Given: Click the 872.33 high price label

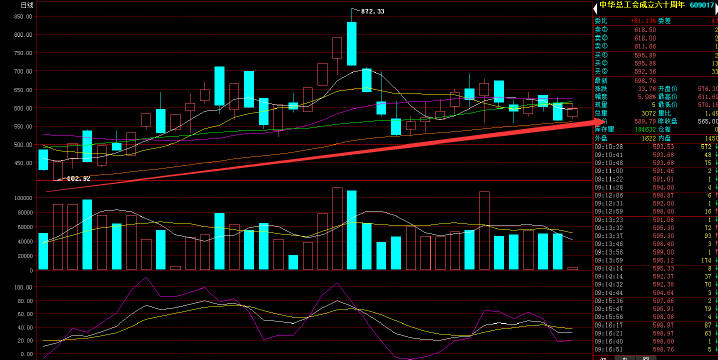Looking at the screenshot, I should [372, 11].
